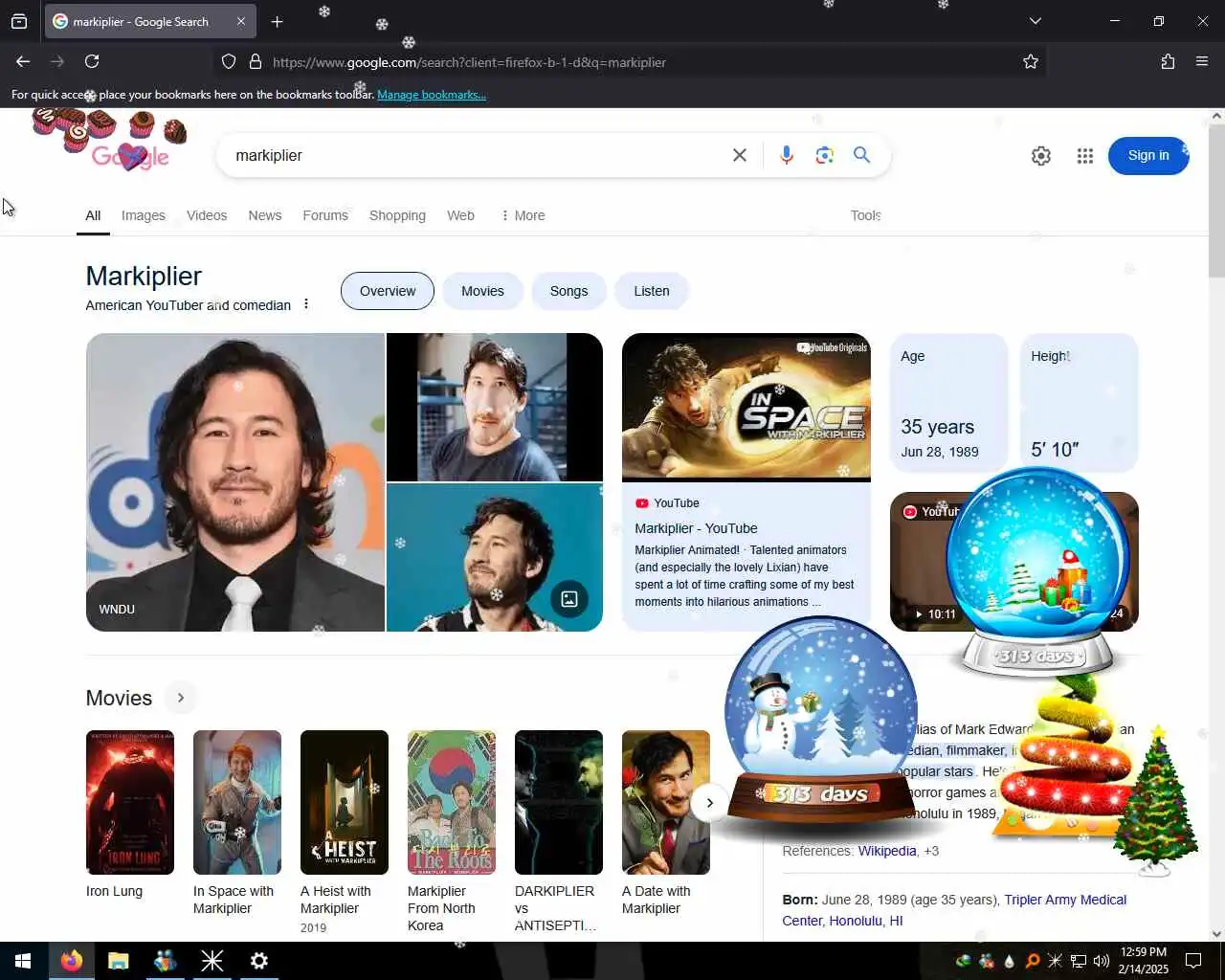The height and width of the screenshot is (980, 1225).
Task: Launch Firefox from the taskbar
Action: (71, 961)
